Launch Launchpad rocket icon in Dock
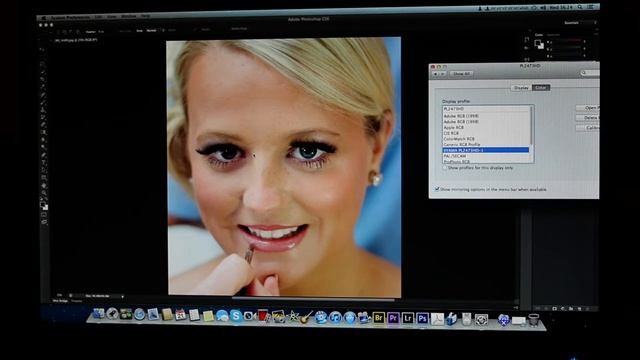640x360 pixels. pos(112,314)
